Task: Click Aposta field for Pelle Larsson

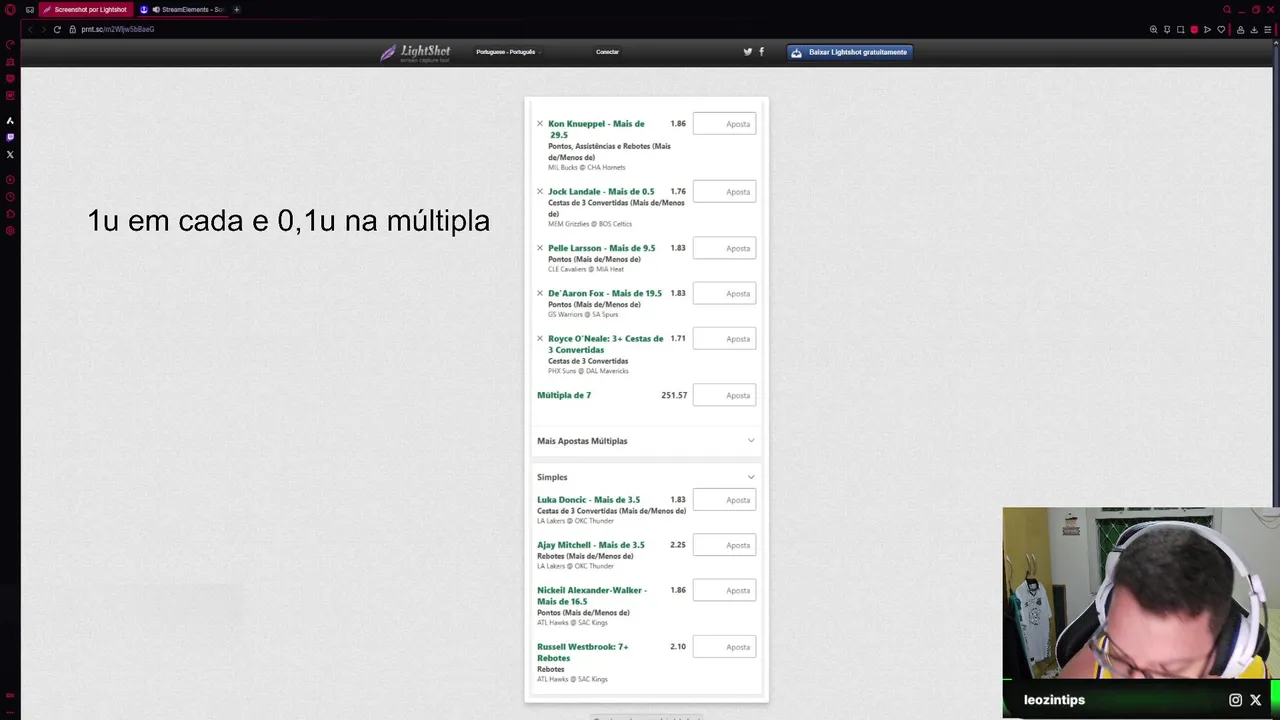Action: pyautogui.click(x=724, y=248)
